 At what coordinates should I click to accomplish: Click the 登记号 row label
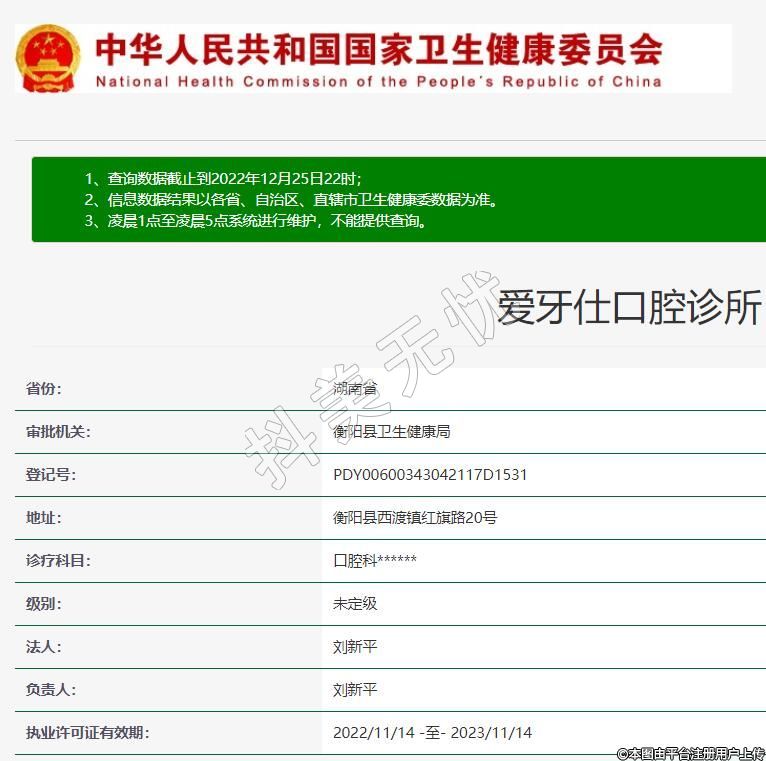click(x=51, y=475)
